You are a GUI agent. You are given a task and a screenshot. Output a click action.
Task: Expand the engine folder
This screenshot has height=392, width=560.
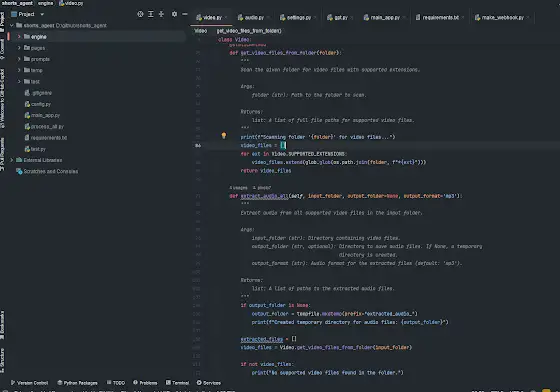tap(19, 36)
